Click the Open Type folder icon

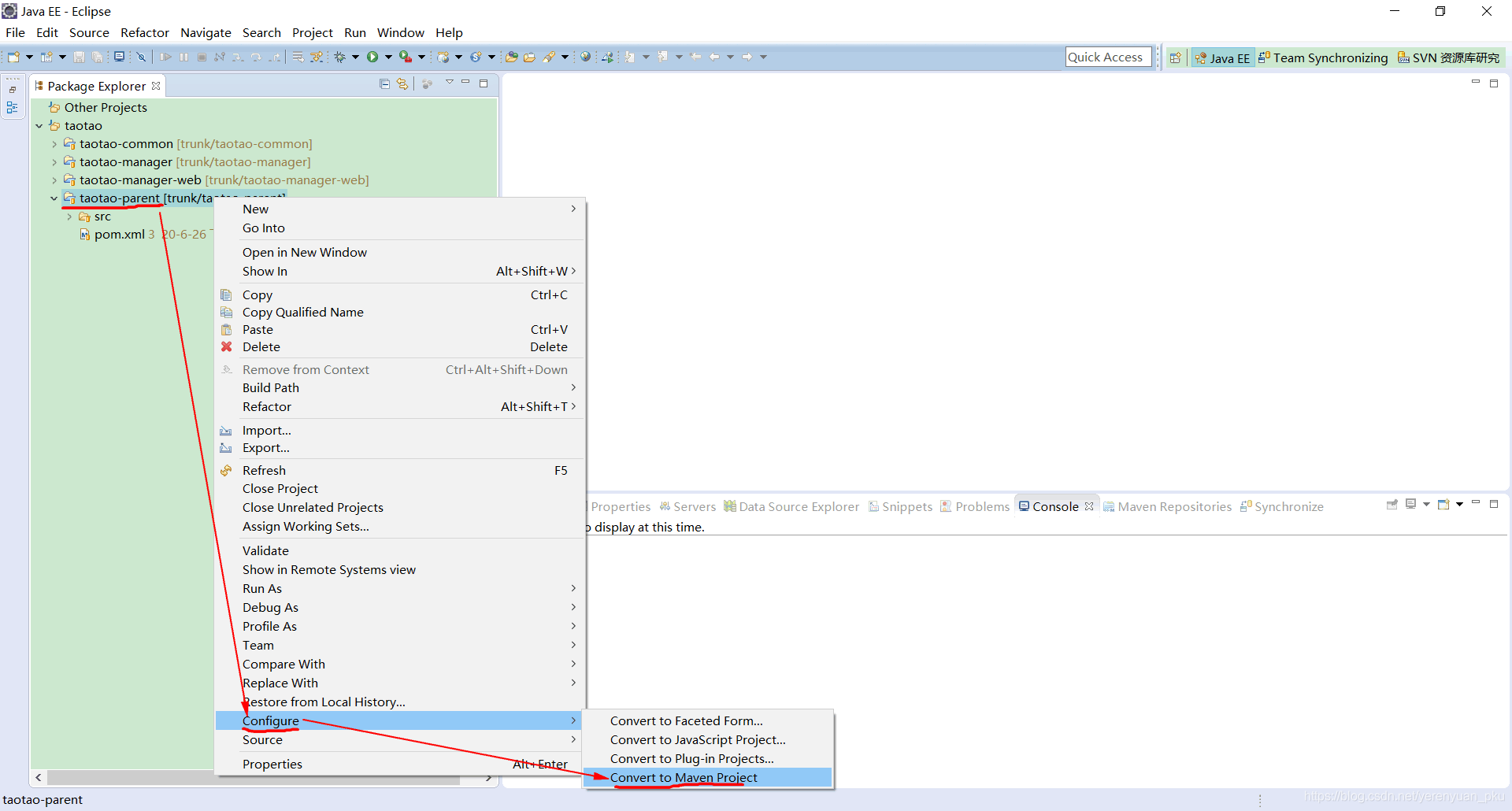coord(511,57)
